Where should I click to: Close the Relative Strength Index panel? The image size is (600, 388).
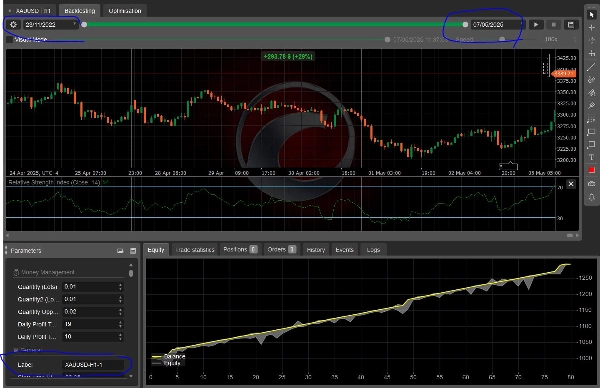coord(571,184)
